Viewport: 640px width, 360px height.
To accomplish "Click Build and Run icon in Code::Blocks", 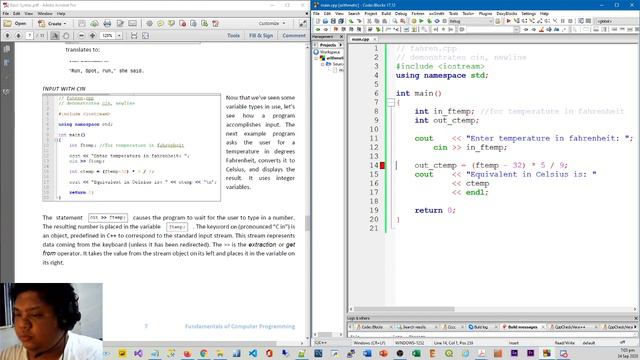I will (x=429, y=21).
